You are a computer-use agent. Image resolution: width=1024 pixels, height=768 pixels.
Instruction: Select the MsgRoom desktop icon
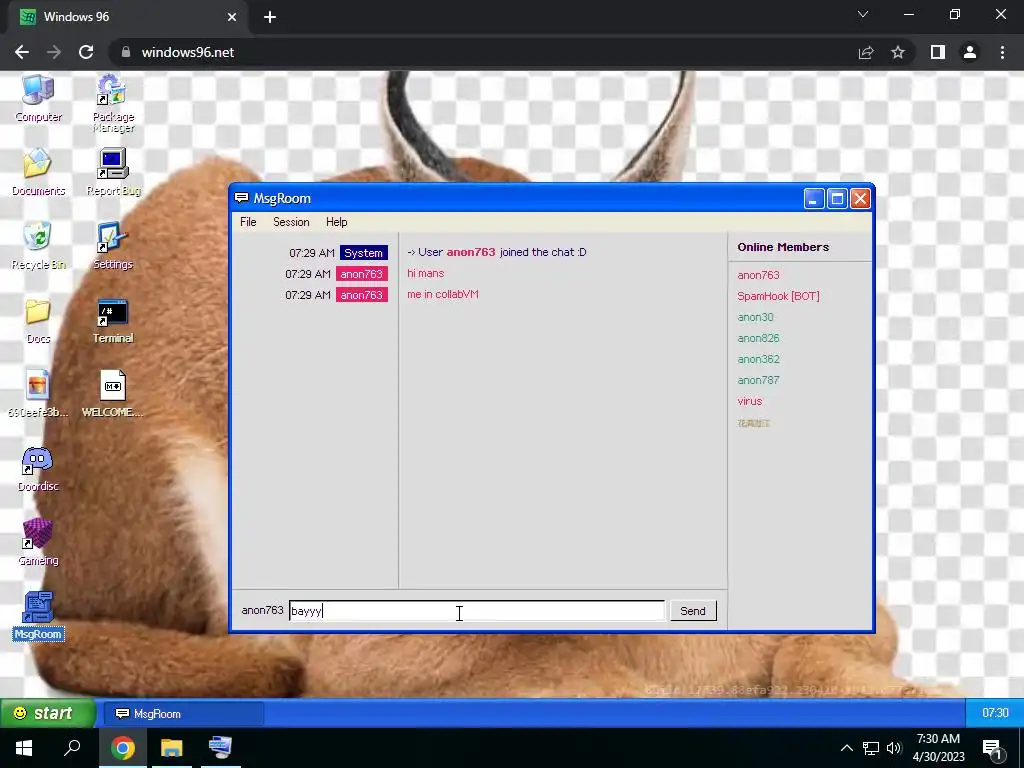click(x=38, y=616)
